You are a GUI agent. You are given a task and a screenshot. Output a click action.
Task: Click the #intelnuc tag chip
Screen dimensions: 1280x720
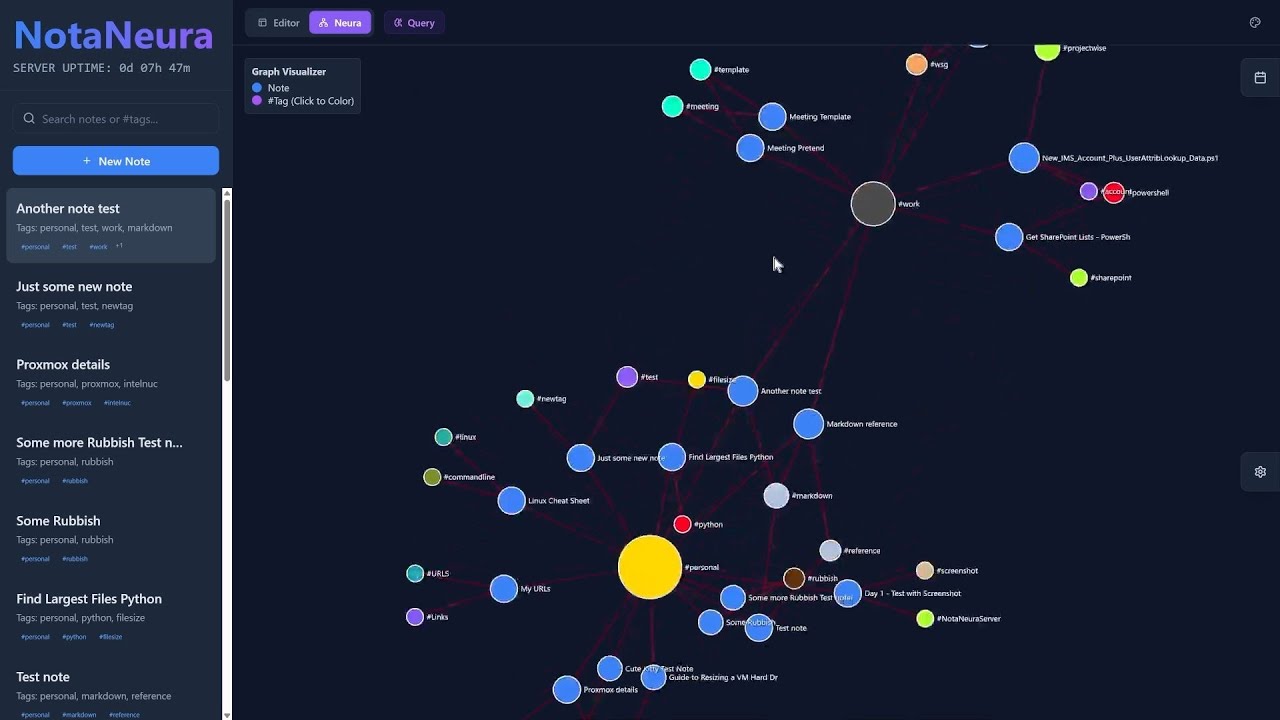[x=117, y=403]
